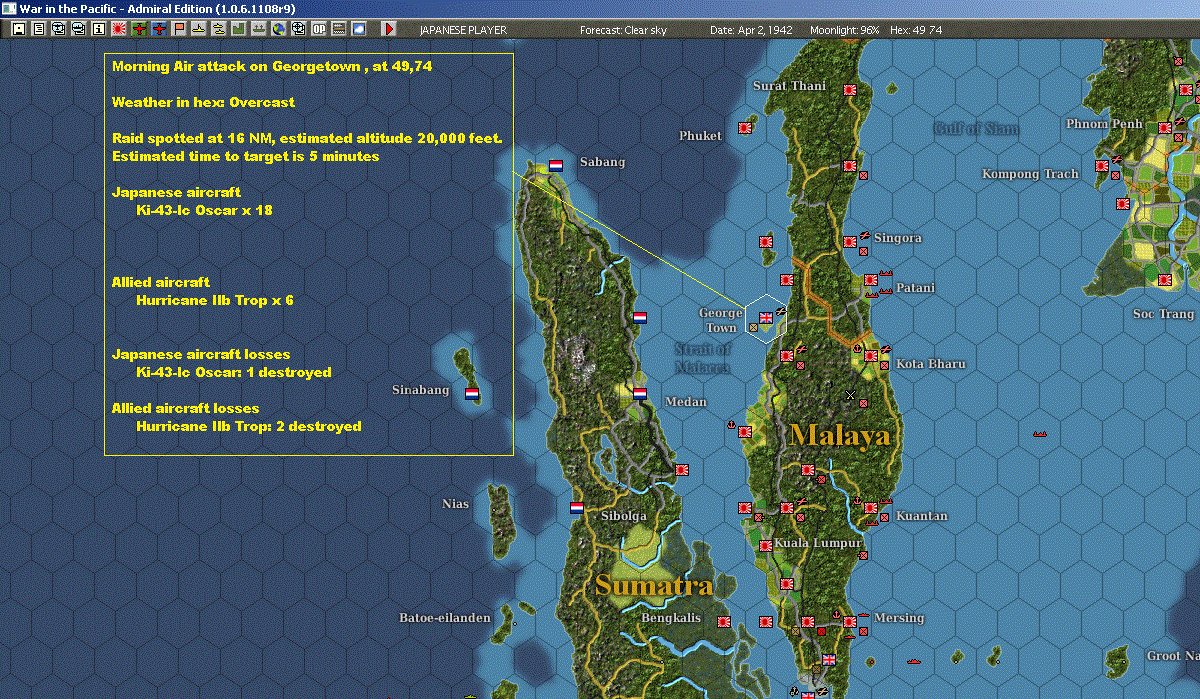Select the British flag at George Town hex

(767, 318)
